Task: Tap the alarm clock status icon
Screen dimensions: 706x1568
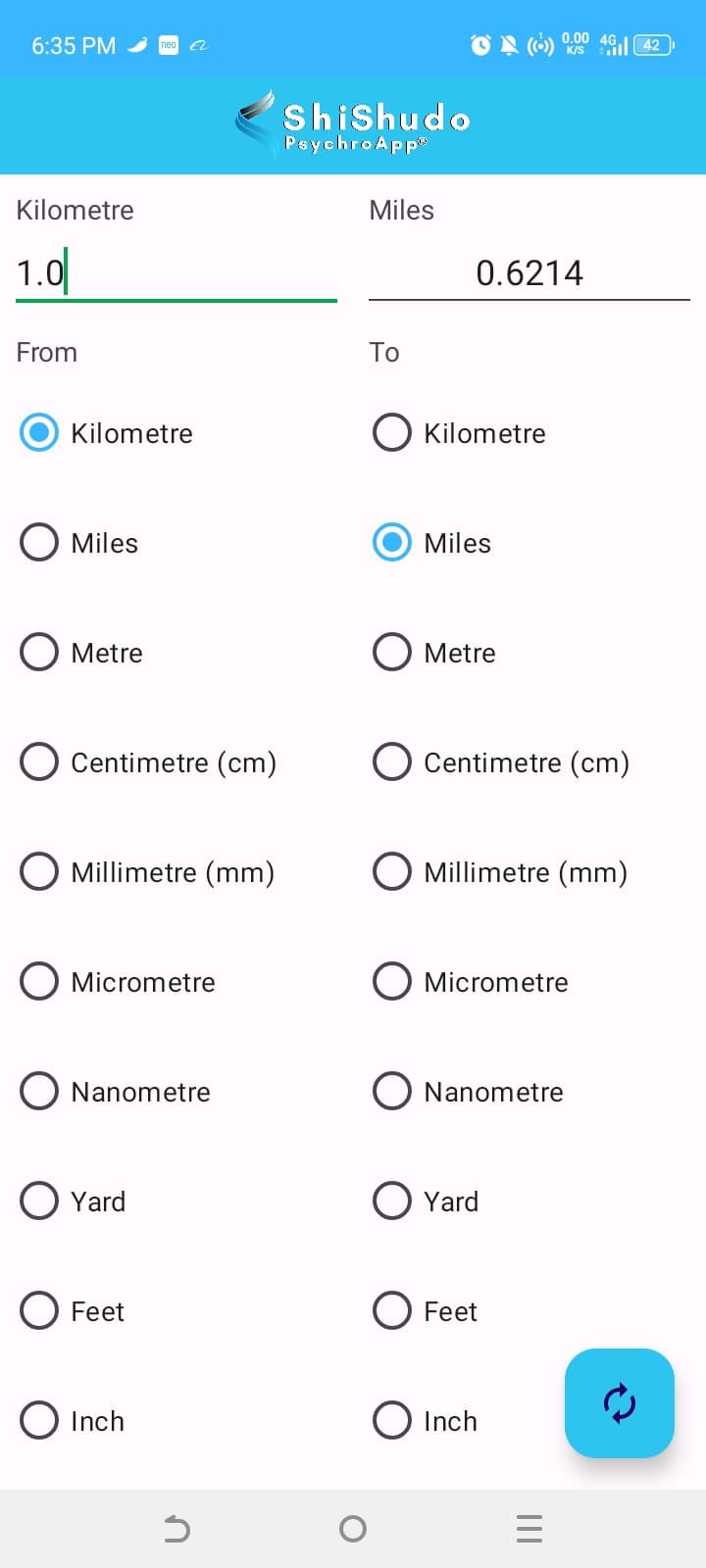Action: pyautogui.click(x=480, y=45)
